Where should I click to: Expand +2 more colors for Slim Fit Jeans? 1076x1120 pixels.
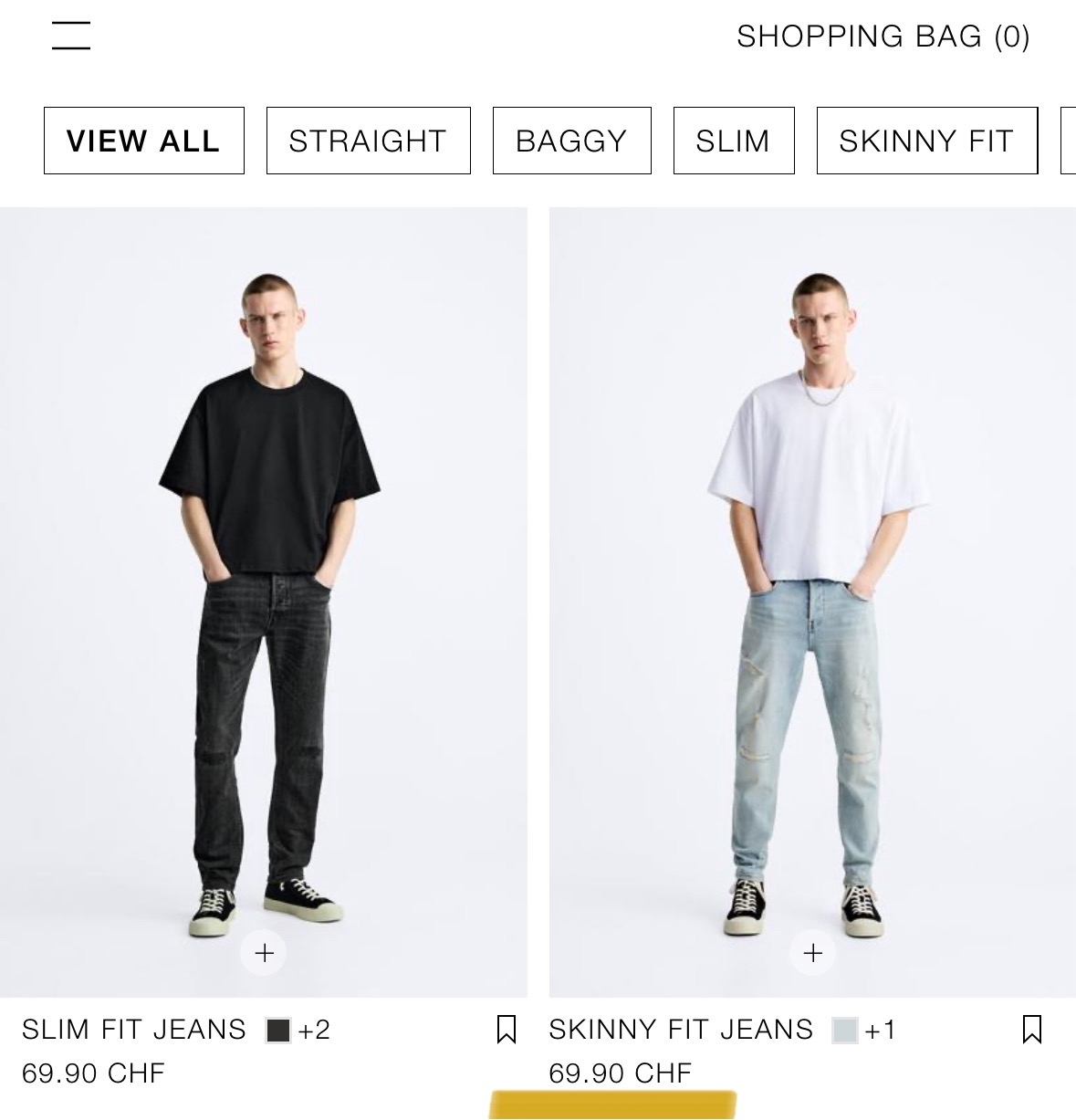click(x=314, y=1031)
